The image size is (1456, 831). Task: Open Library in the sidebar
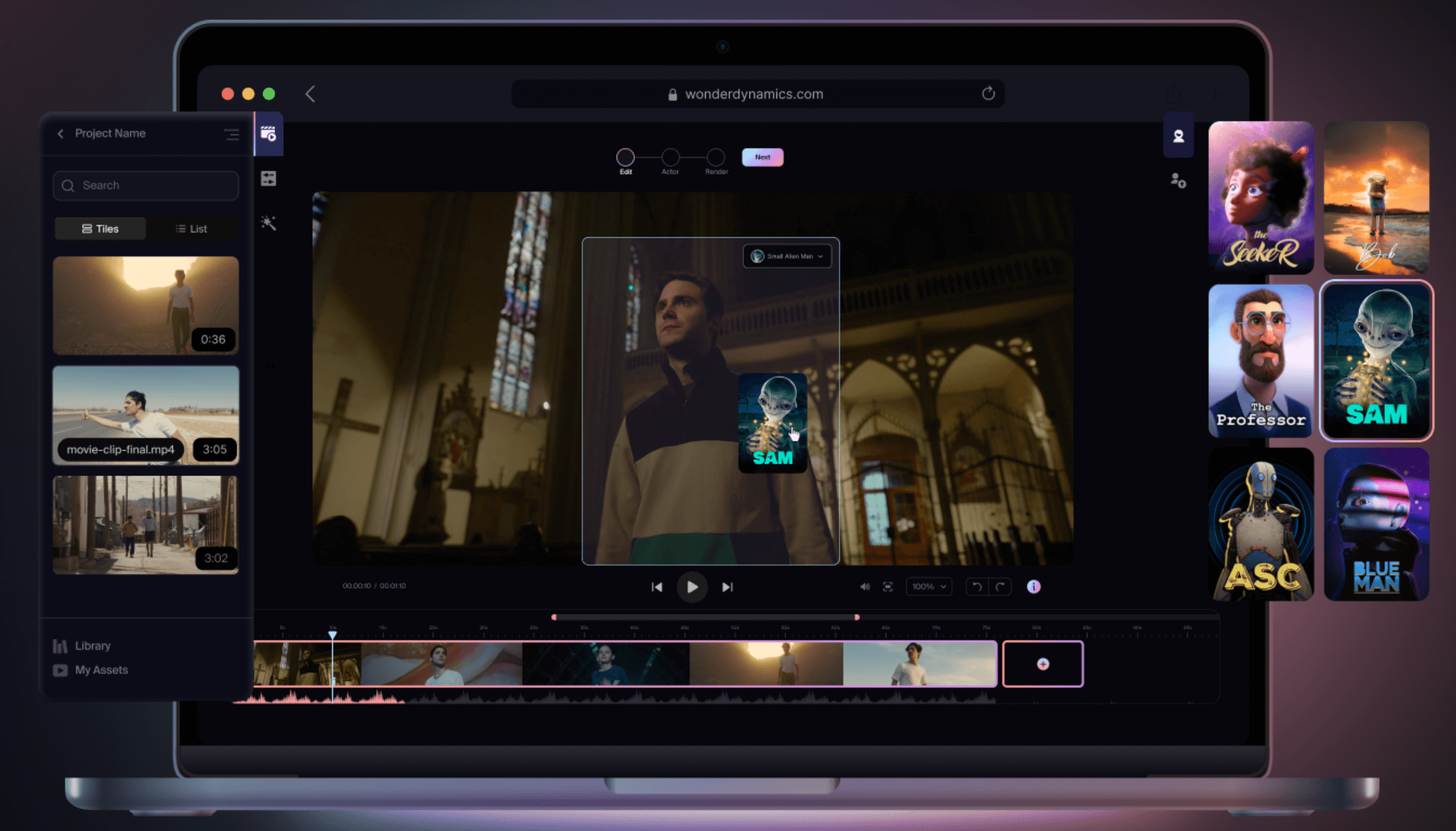tap(92, 646)
